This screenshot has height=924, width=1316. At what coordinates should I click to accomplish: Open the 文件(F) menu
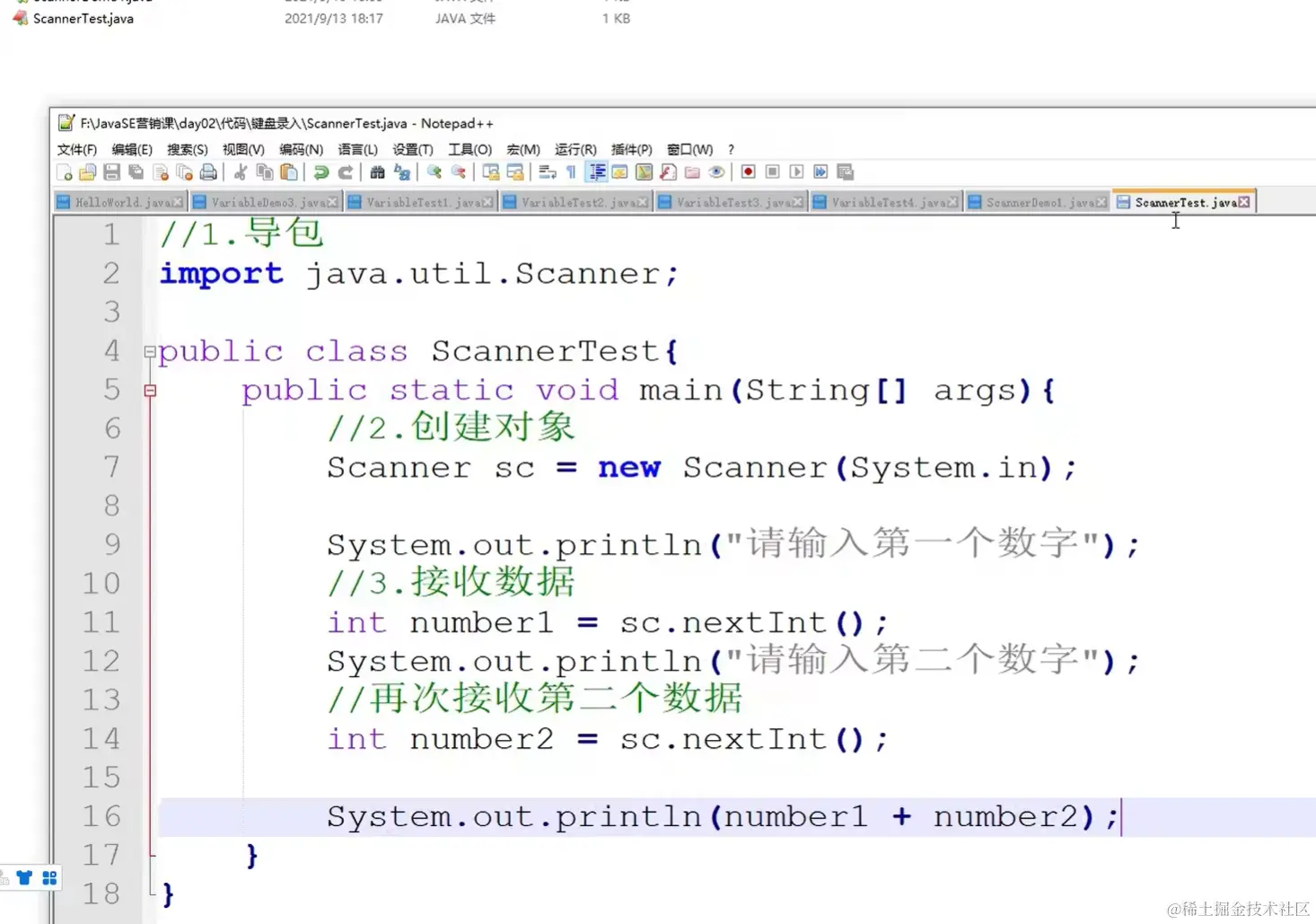click(77, 150)
